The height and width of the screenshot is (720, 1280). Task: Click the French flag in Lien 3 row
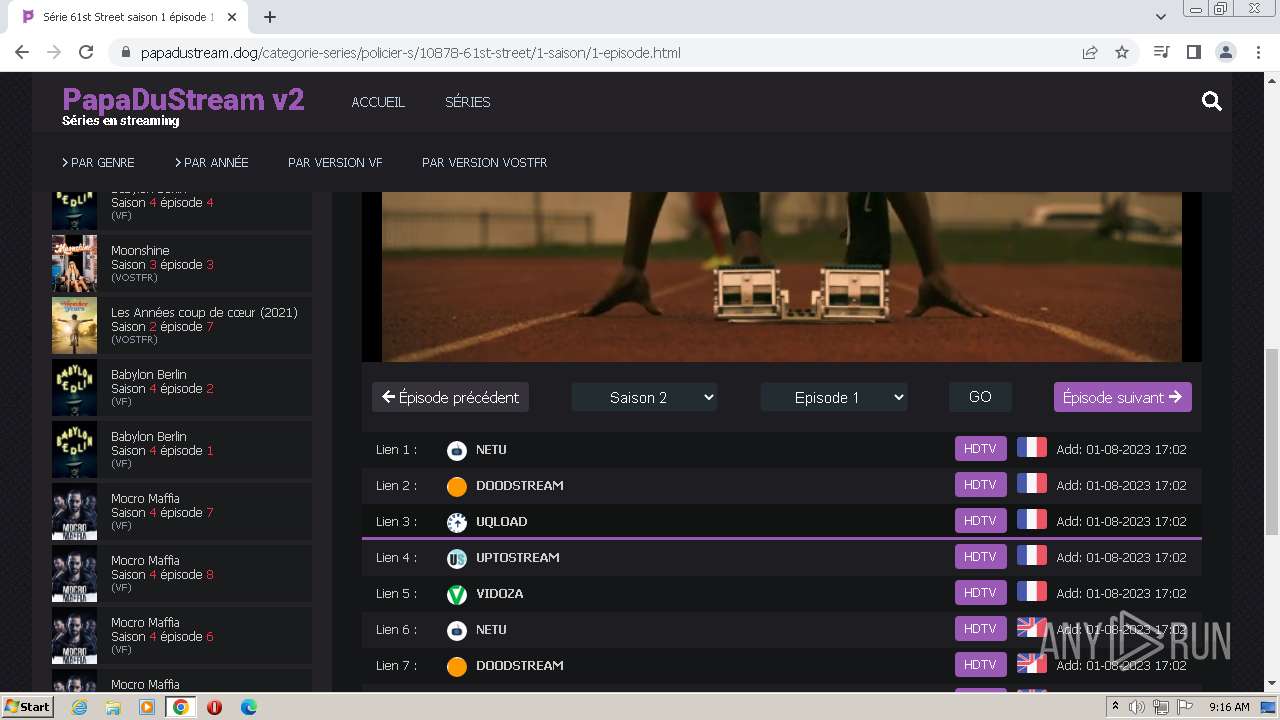click(1031, 520)
